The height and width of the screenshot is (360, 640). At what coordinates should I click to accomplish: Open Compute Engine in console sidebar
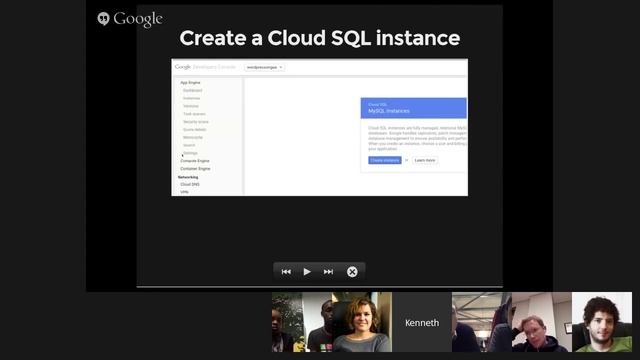pos(195,161)
